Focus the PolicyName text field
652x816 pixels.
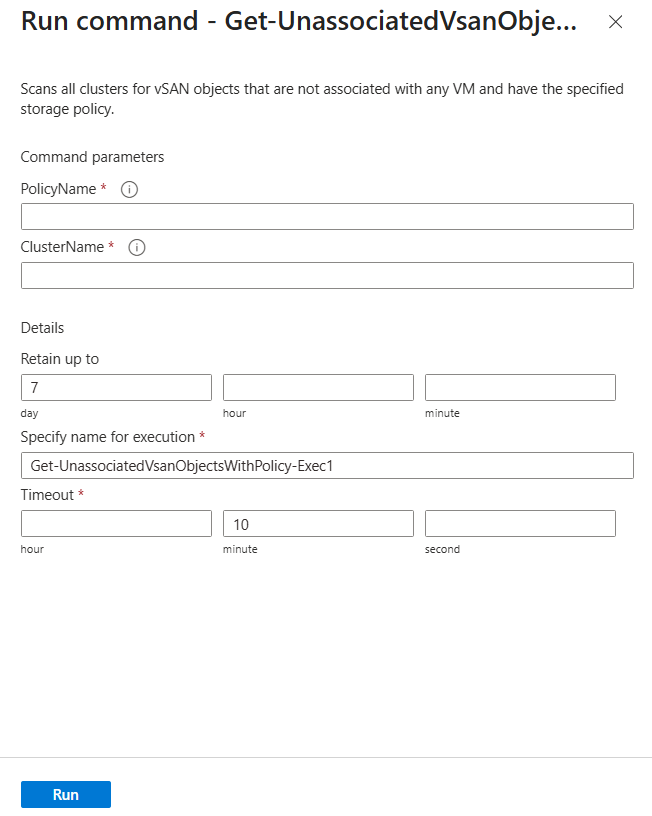[x=327, y=217]
